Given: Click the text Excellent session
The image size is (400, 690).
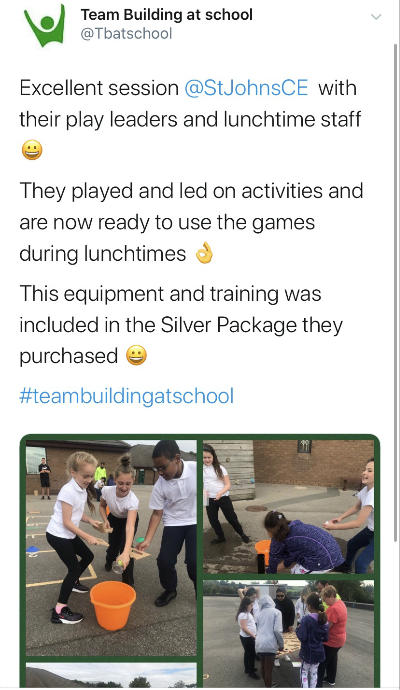Looking at the screenshot, I should pyautogui.click(x=99, y=88).
